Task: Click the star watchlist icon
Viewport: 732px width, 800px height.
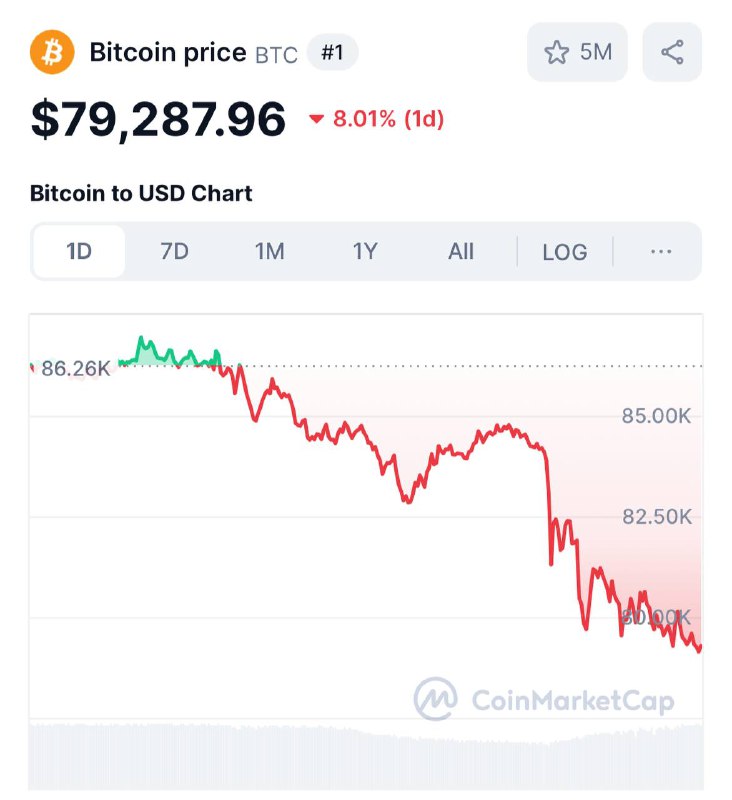Action: 556,52
